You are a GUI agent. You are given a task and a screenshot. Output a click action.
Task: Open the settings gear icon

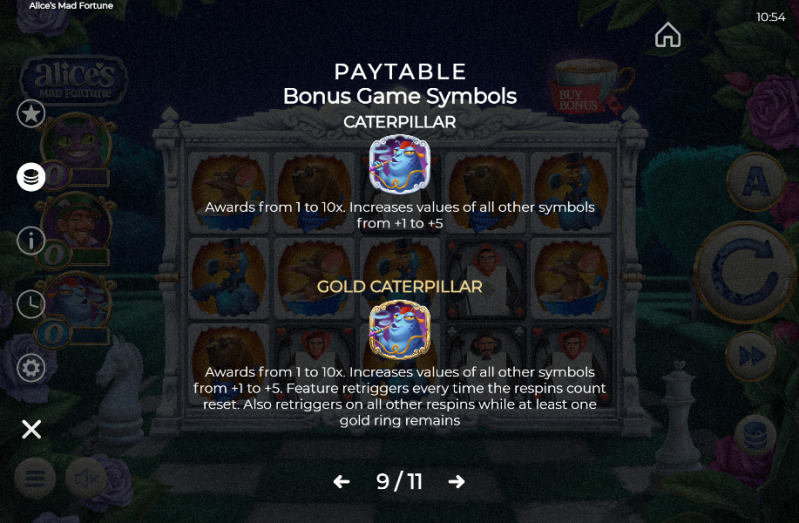coord(31,368)
